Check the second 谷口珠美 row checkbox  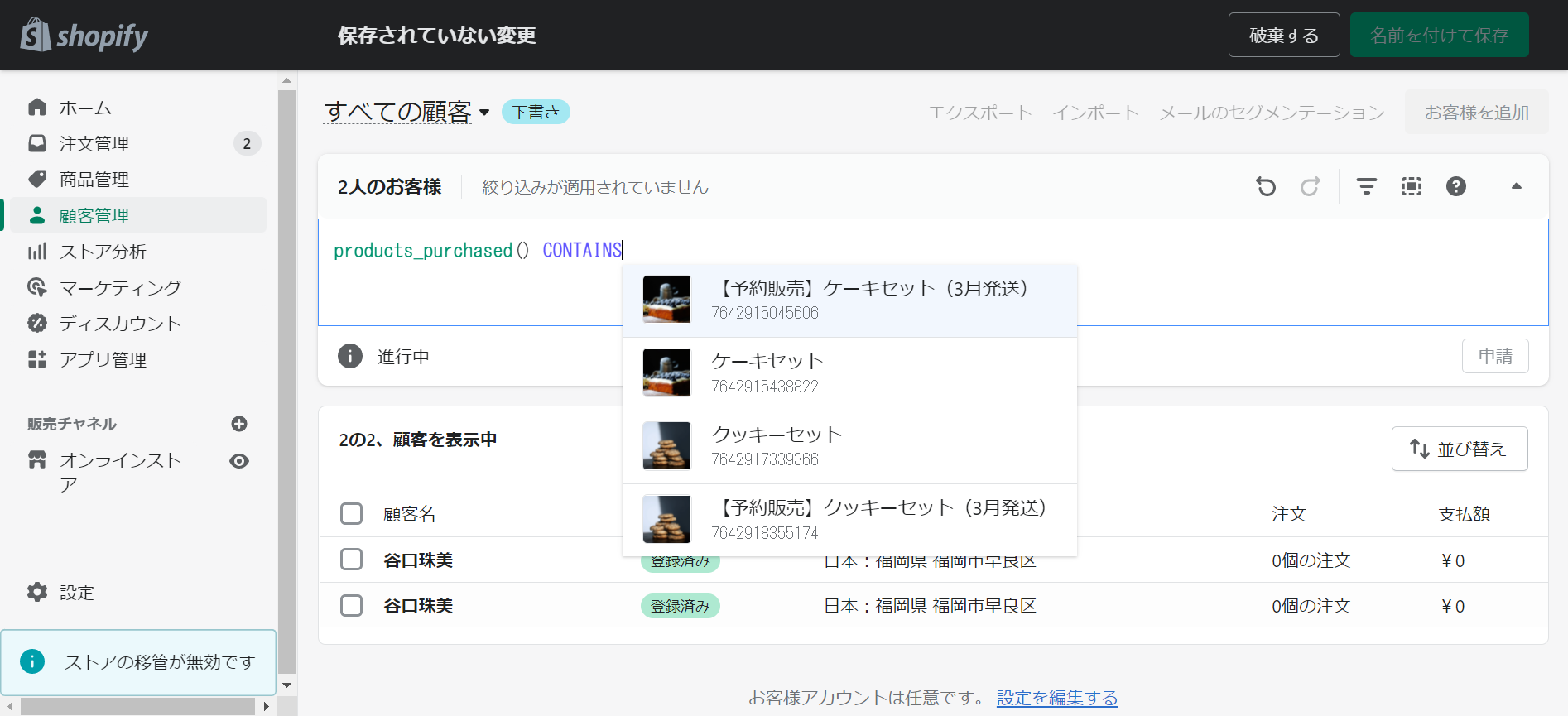[x=352, y=606]
